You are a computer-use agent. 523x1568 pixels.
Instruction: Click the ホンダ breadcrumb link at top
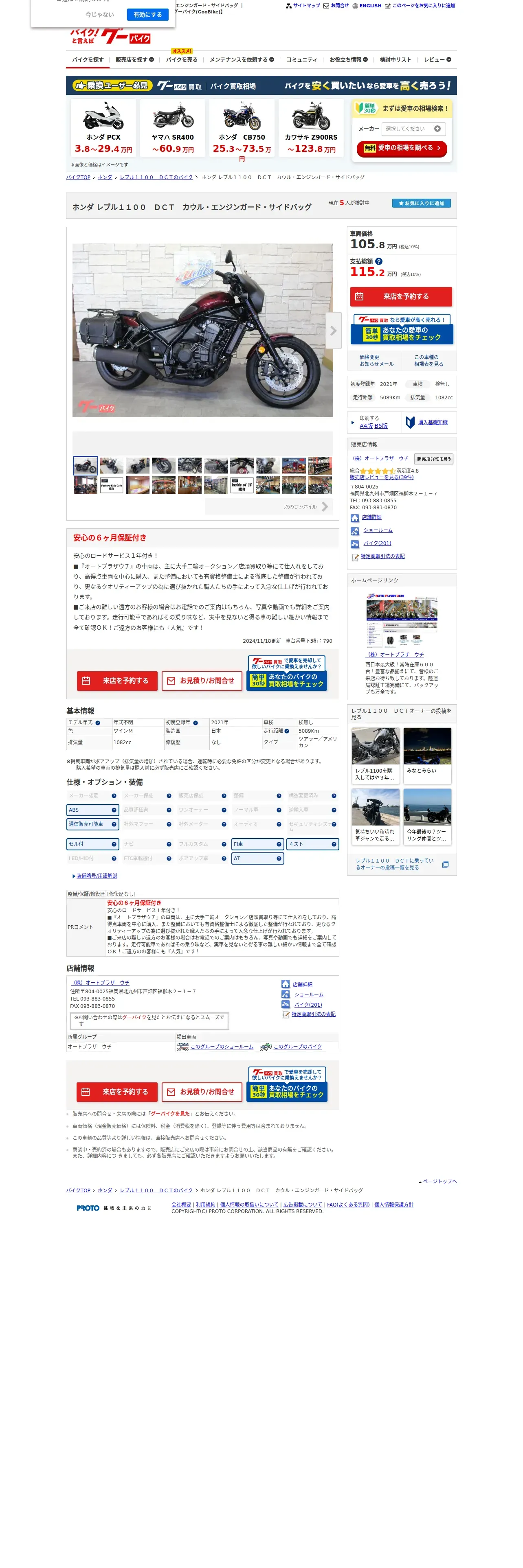click(105, 177)
